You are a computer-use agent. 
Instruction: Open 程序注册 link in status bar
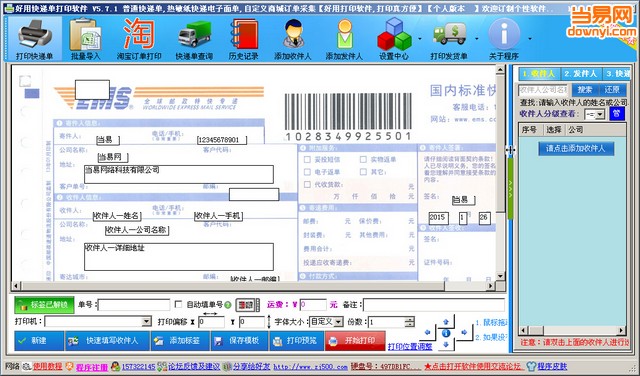click(91, 367)
